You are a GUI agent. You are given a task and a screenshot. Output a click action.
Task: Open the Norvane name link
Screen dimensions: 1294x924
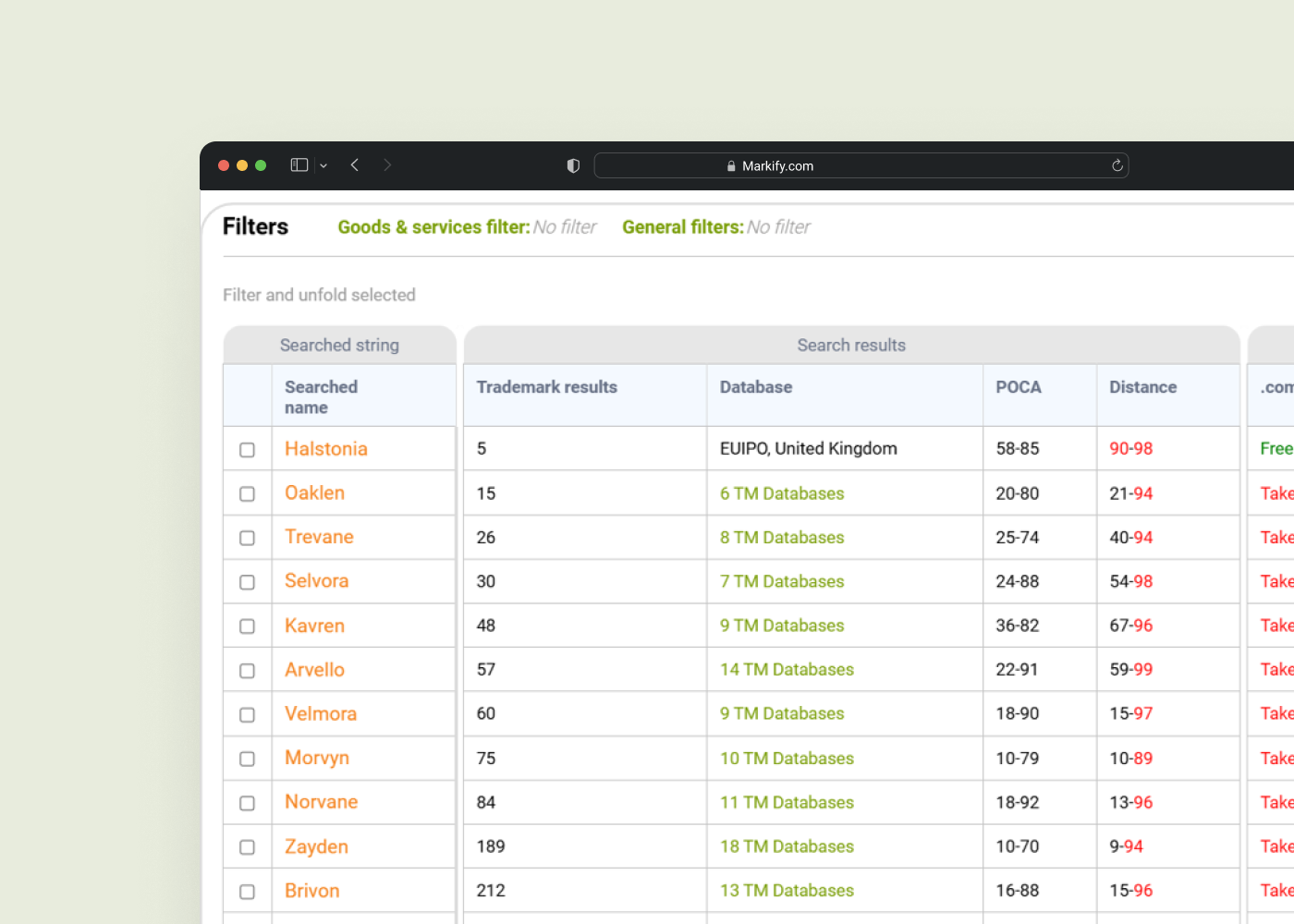click(x=321, y=802)
